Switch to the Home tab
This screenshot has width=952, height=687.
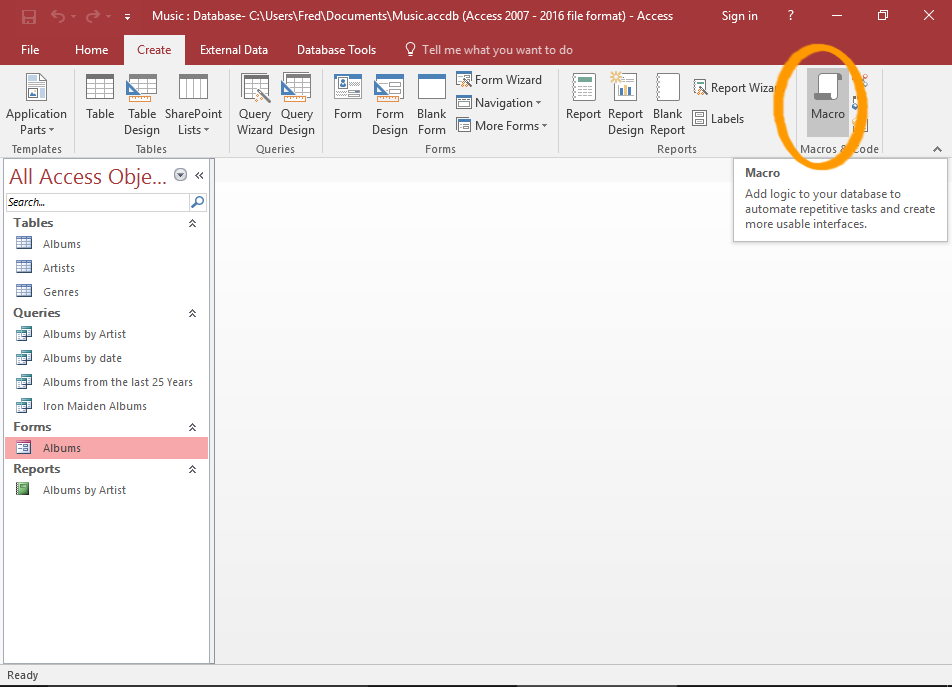click(x=92, y=50)
